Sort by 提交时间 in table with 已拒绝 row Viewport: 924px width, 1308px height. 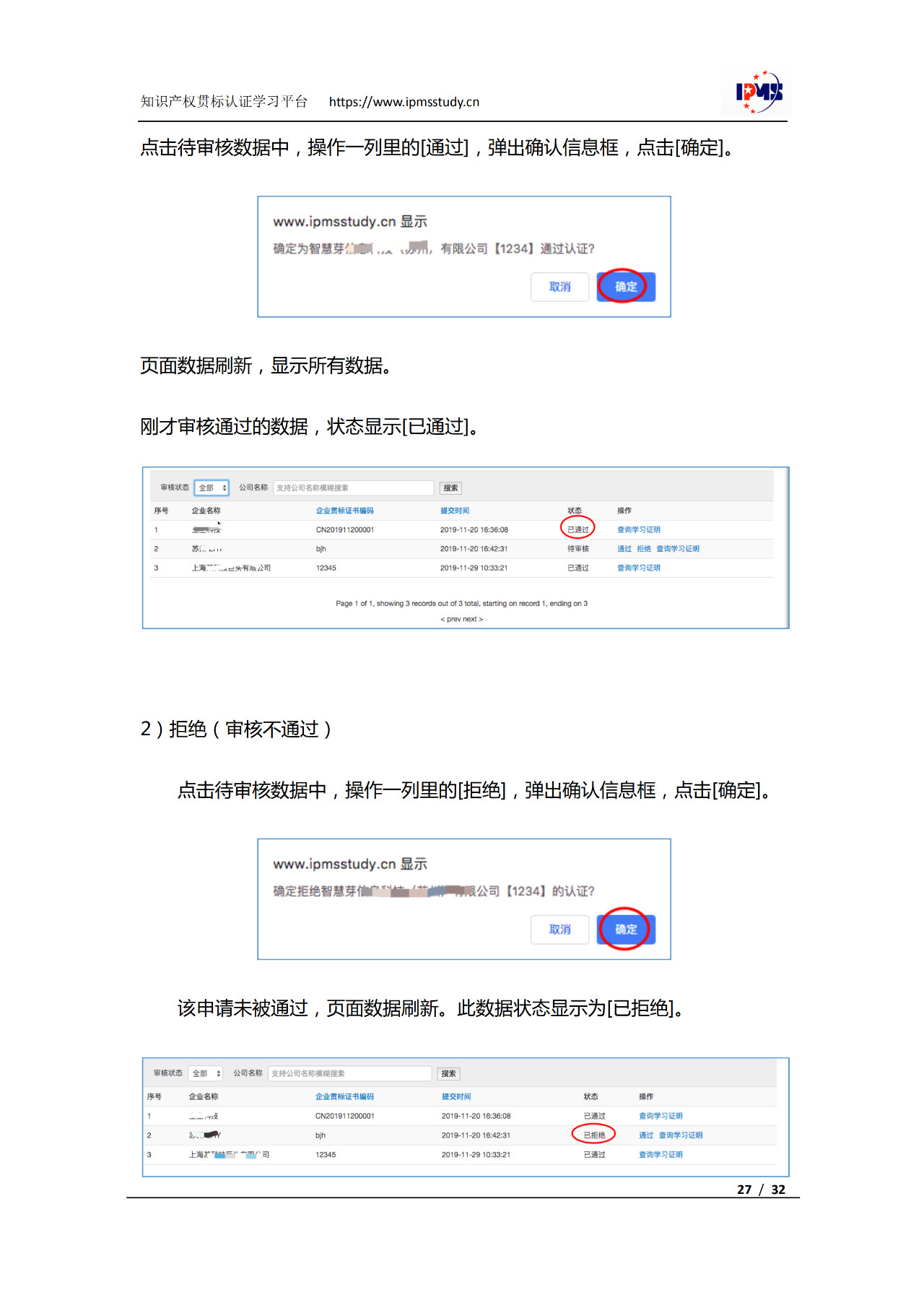click(456, 1096)
